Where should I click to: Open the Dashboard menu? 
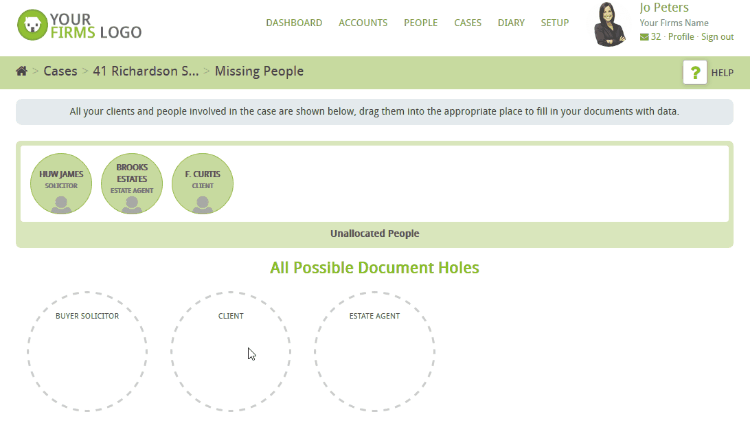(294, 23)
